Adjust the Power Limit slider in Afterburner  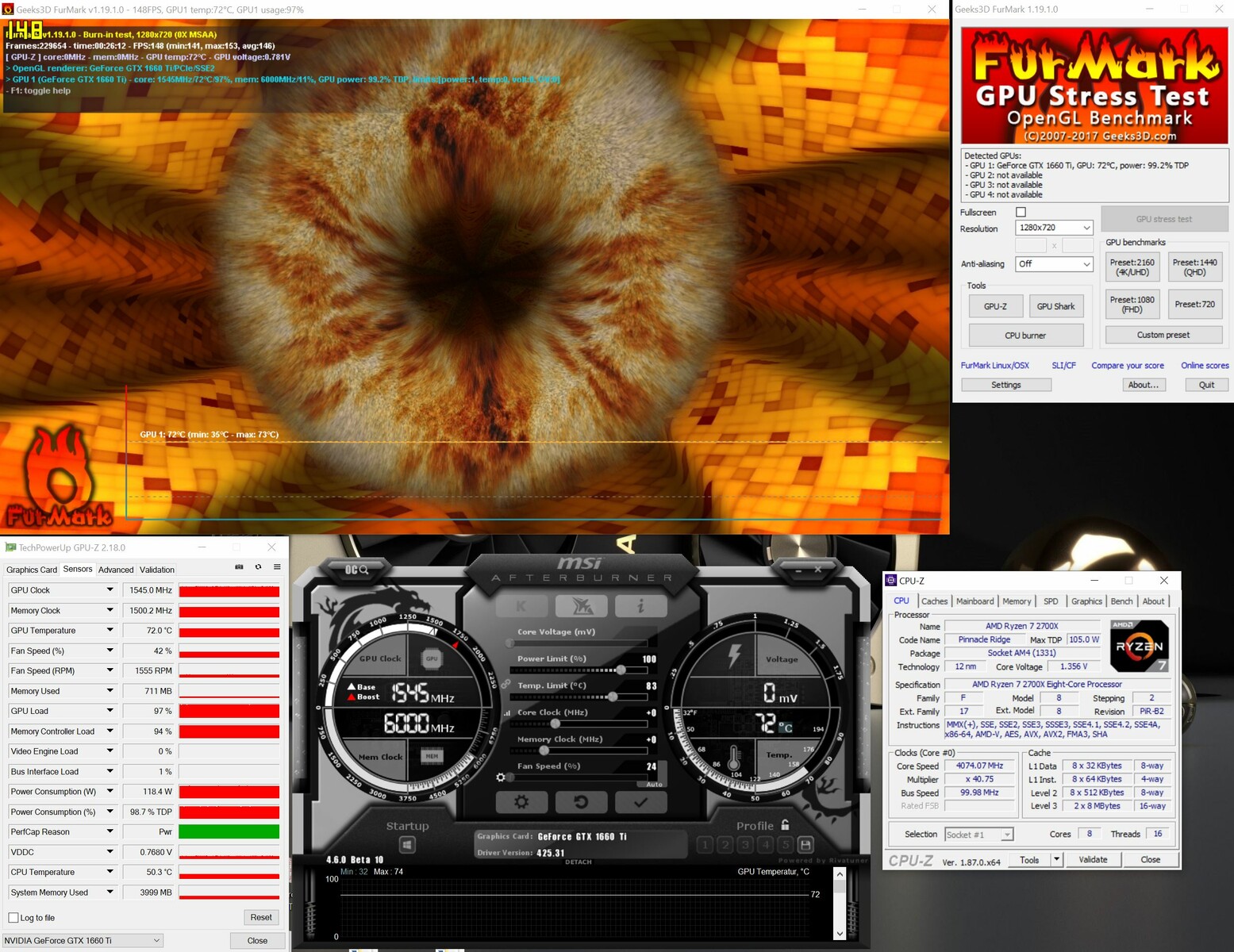620,670
